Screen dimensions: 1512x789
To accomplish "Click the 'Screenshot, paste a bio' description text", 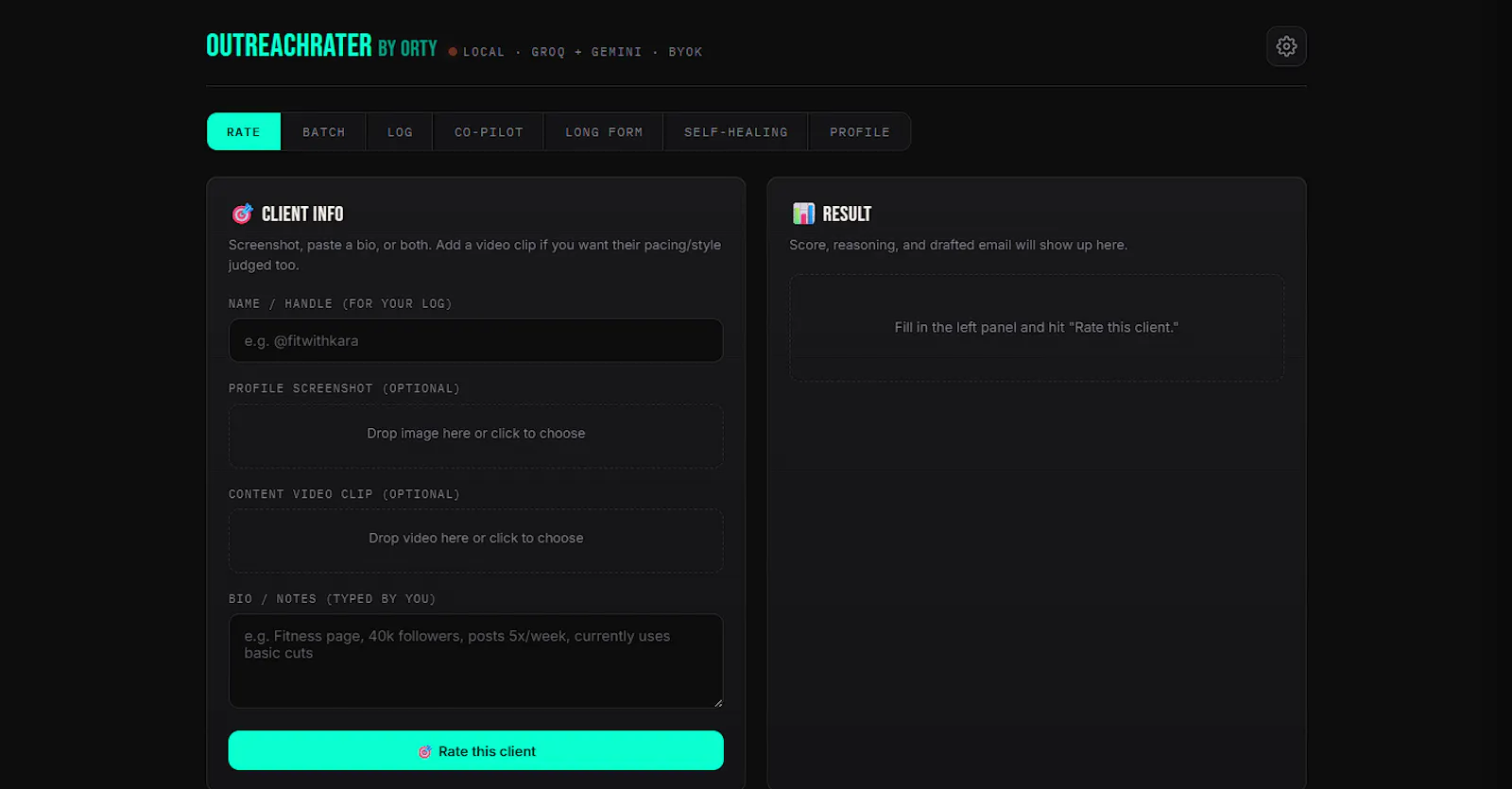I will tap(474, 255).
